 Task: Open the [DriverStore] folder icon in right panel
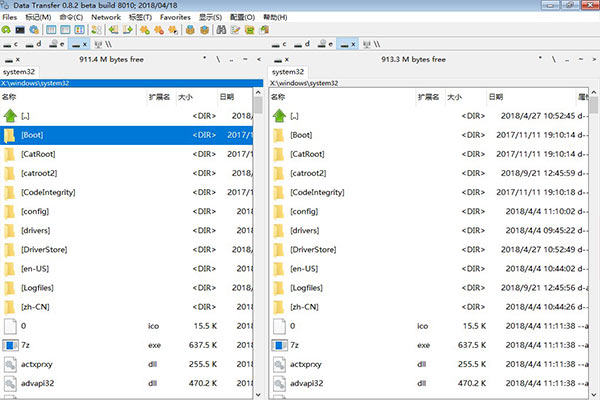point(276,249)
